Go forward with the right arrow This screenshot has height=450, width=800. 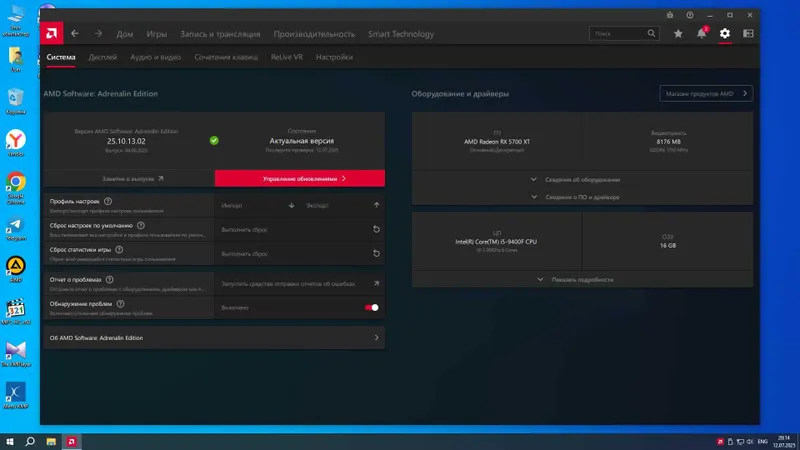click(x=98, y=34)
